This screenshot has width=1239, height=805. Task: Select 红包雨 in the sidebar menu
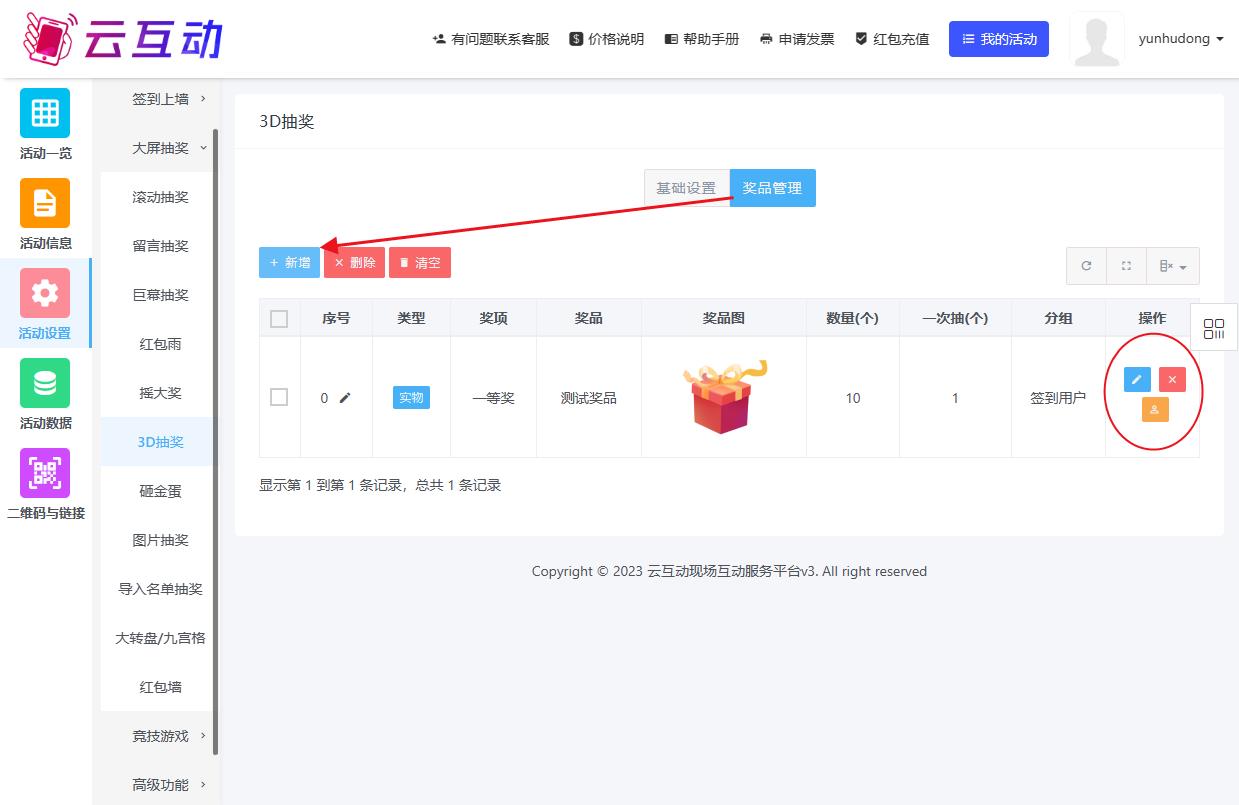pos(160,344)
